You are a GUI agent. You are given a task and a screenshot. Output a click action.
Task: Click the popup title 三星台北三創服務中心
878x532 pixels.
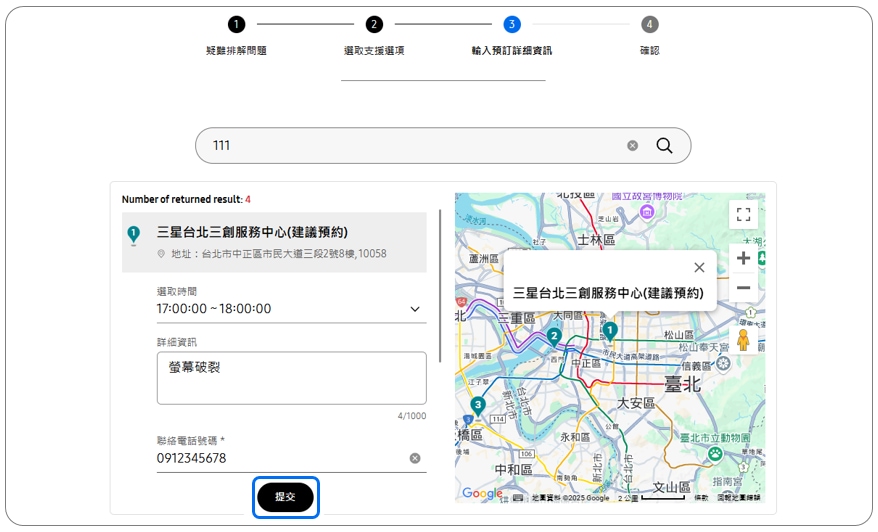(x=608, y=293)
